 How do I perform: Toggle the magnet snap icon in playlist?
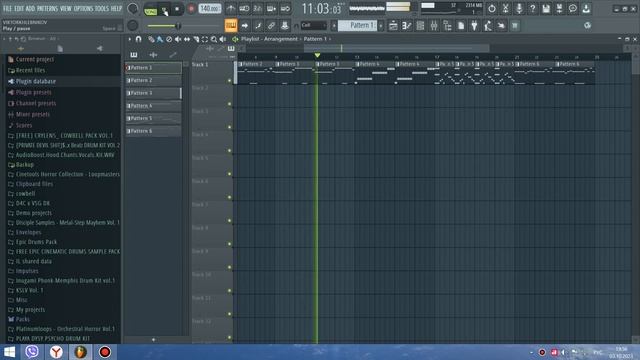(x=138, y=39)
